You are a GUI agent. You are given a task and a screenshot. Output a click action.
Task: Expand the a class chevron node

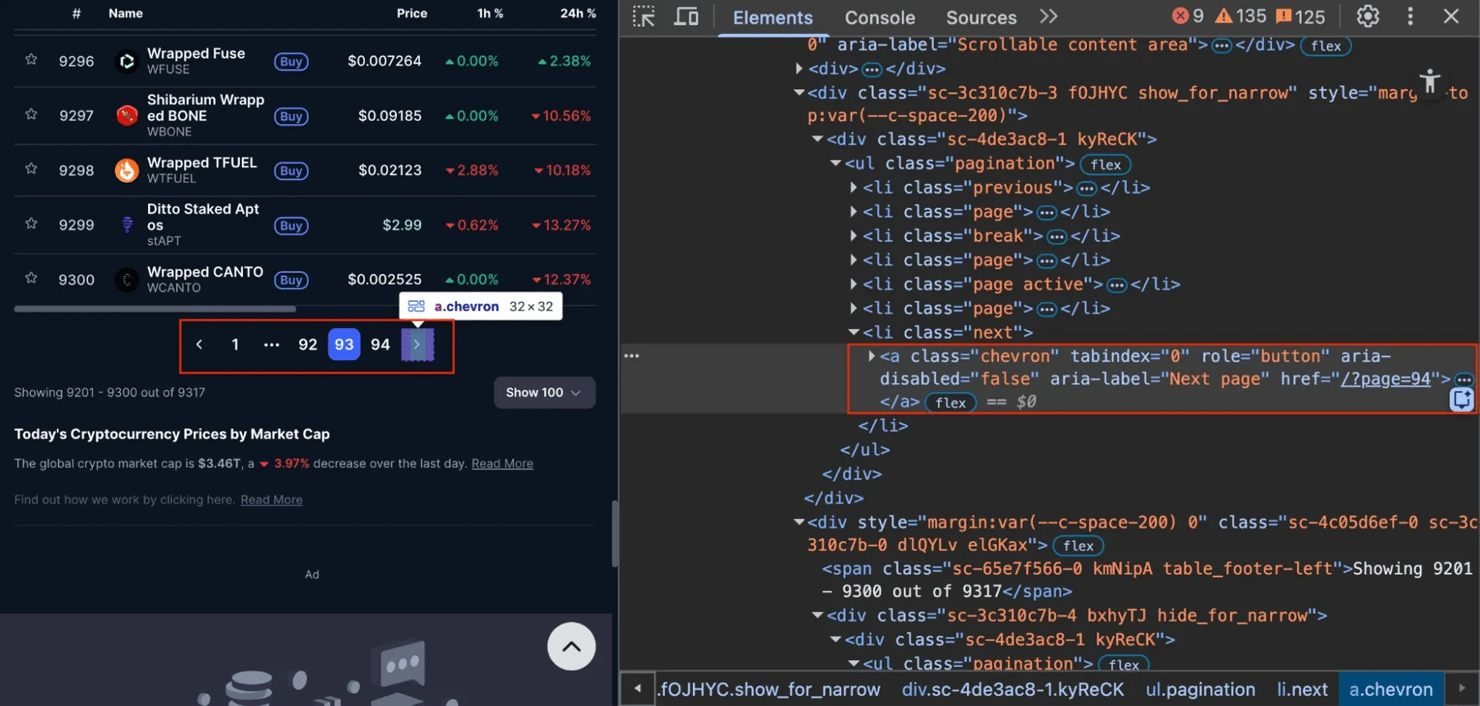tap(871, 356)
